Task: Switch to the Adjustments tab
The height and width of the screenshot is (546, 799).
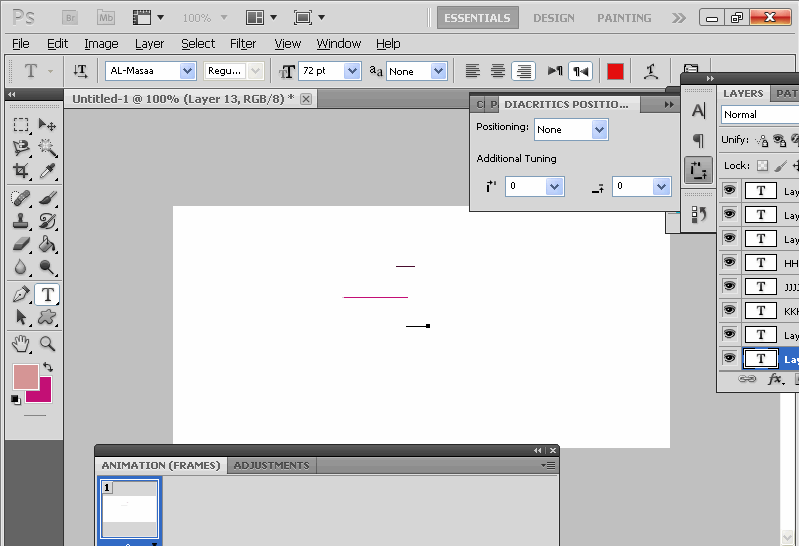Action: [272, 465]
